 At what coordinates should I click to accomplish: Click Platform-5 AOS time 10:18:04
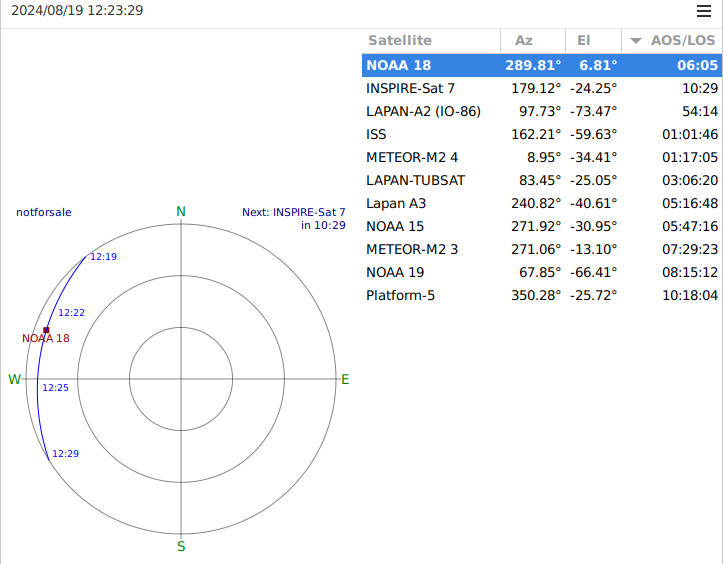690,296
